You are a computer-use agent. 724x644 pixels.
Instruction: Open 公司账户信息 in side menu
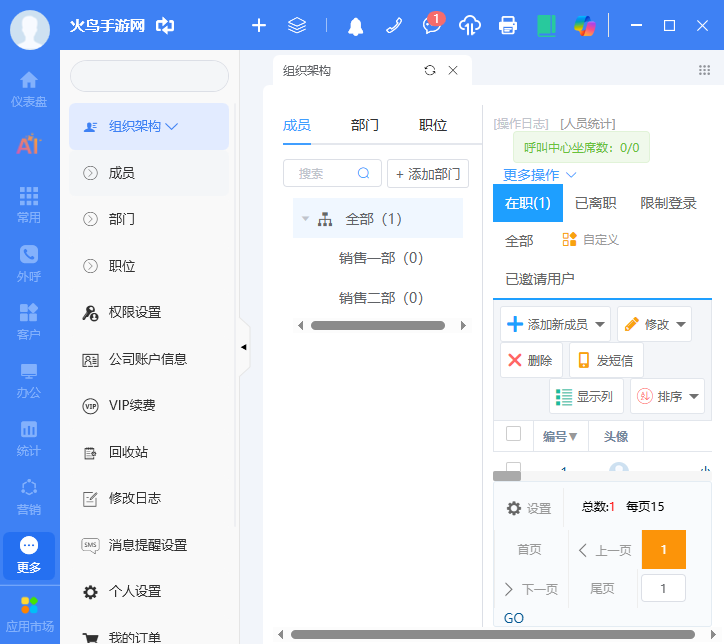(149, 359)
